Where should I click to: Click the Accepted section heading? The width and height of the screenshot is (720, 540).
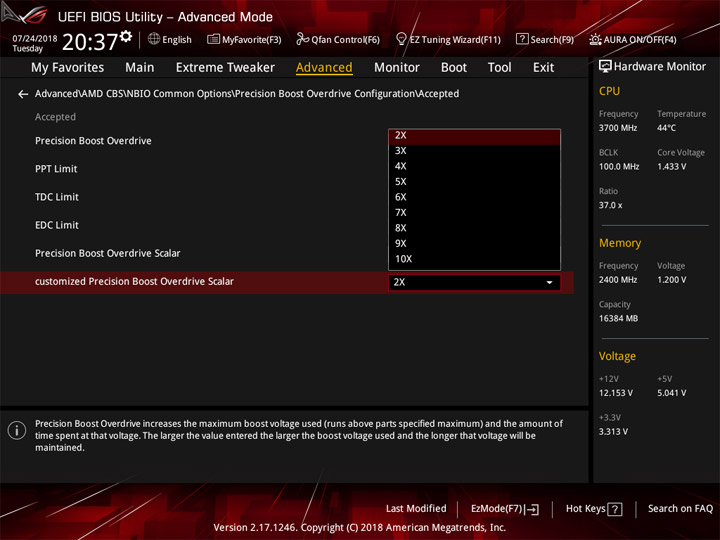[55, 117]
